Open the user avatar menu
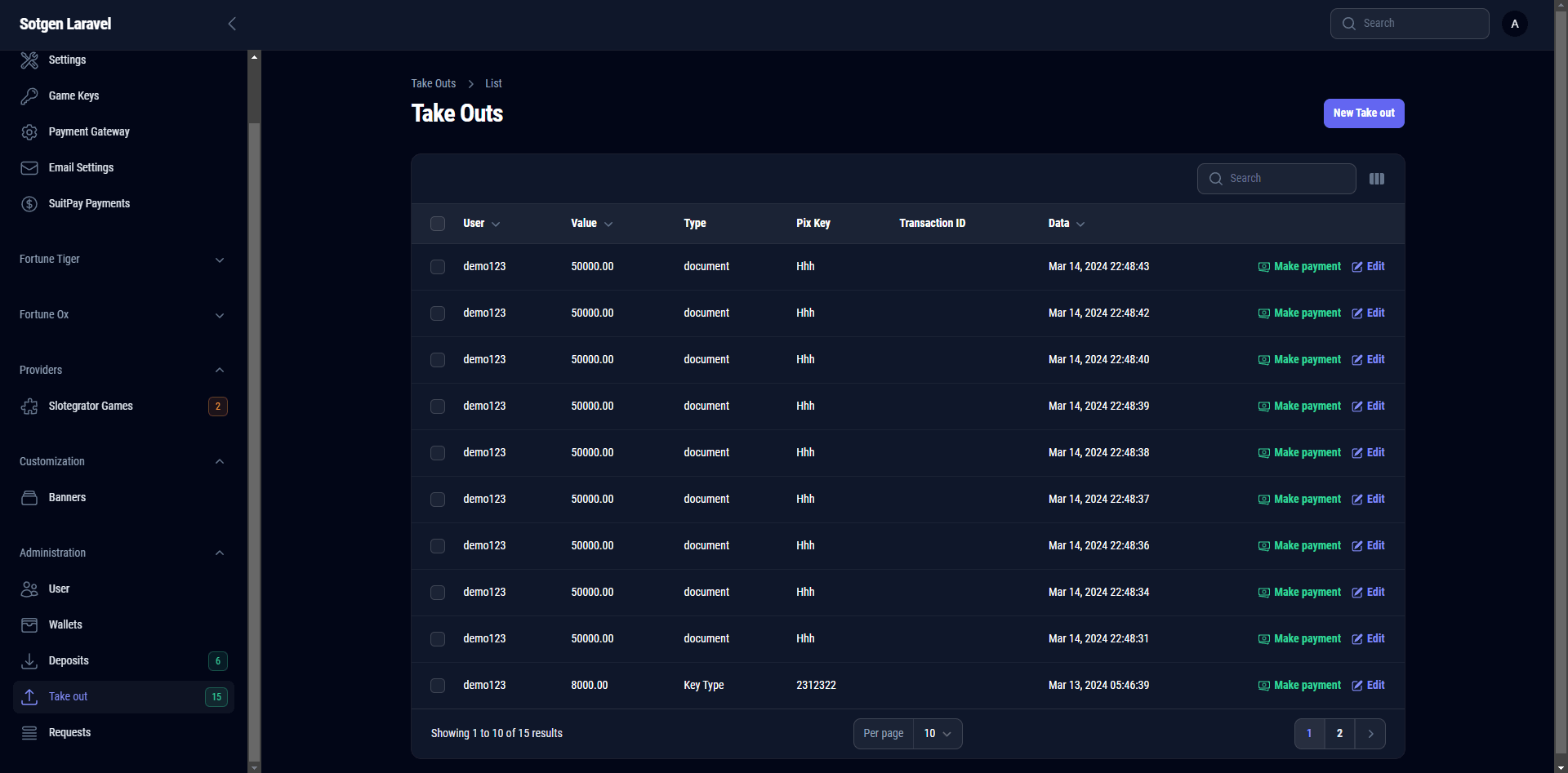The image size is (1568, 773). tap(1514, 24)
